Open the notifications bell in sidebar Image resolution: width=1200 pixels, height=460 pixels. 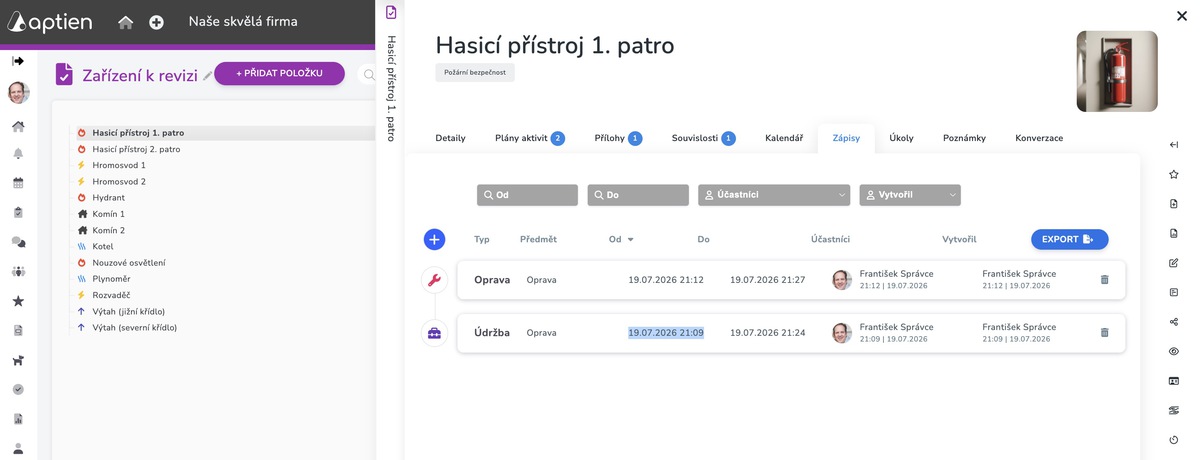(x=18, y=154)
